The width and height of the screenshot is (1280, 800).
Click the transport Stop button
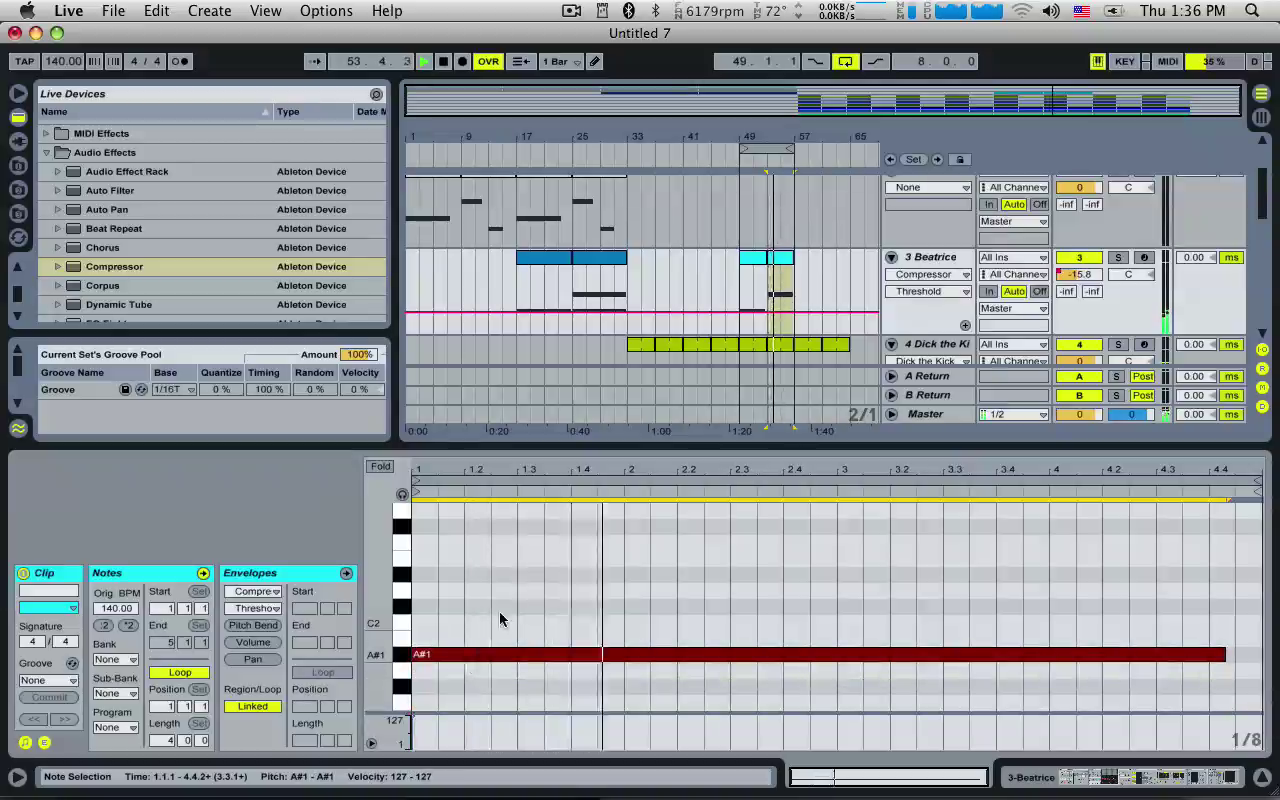443,61
